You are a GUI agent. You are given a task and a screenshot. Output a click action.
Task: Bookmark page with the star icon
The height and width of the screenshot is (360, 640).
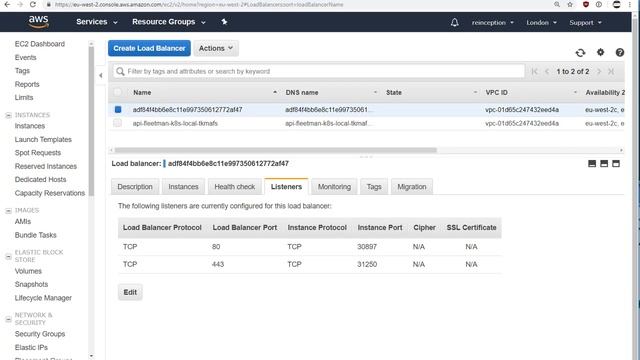(570, 4)
